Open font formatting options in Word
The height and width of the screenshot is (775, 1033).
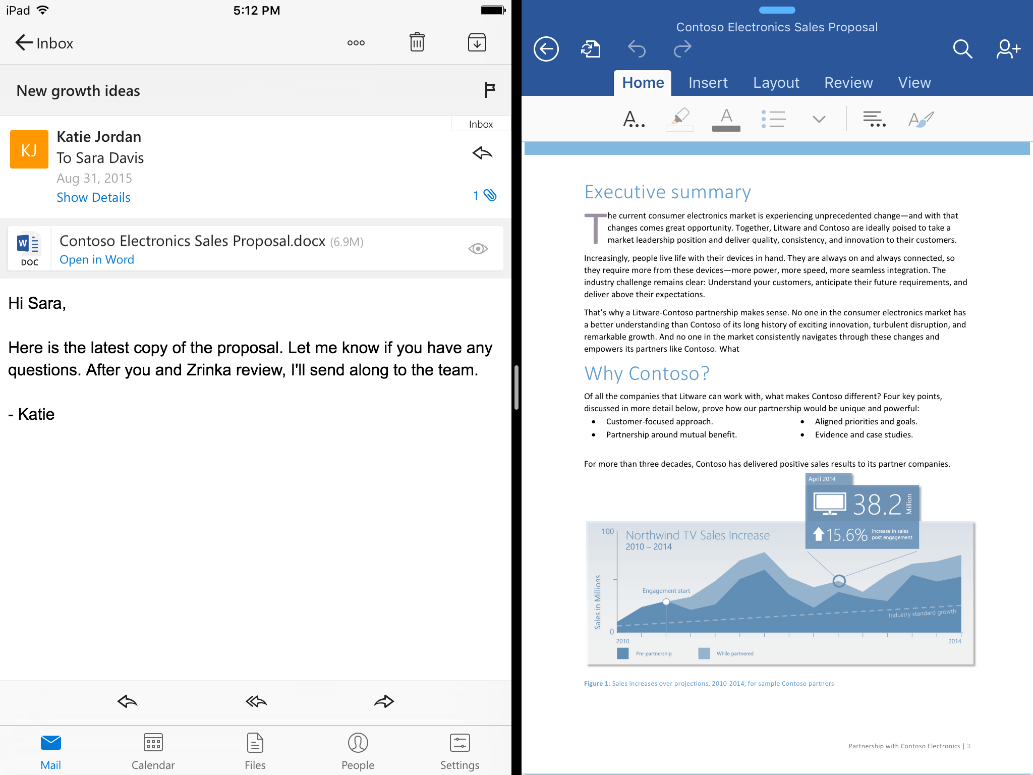(x=634, y=119)
